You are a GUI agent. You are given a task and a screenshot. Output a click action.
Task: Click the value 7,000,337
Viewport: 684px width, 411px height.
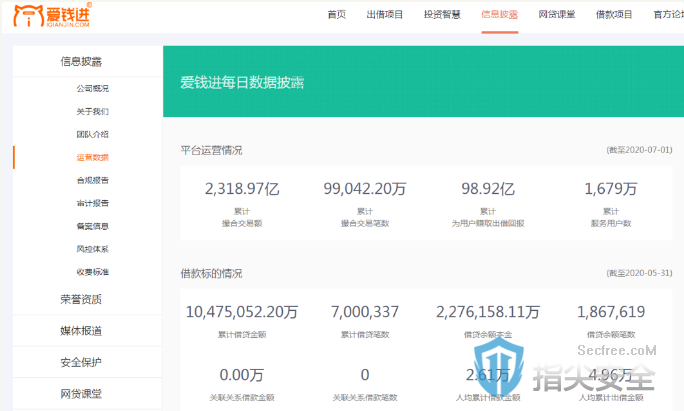point(365,312)
